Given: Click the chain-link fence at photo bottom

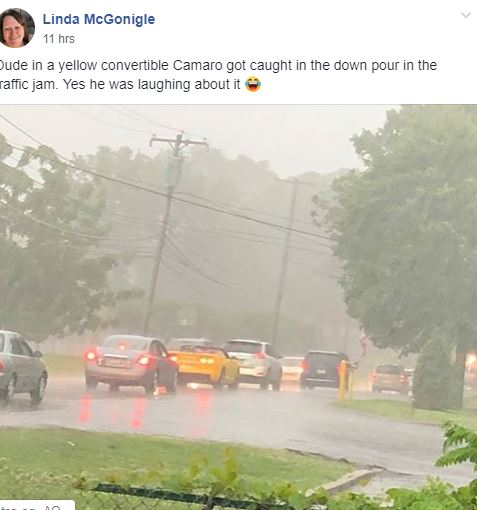Looking at the screenshot, I should click(187, 498).
